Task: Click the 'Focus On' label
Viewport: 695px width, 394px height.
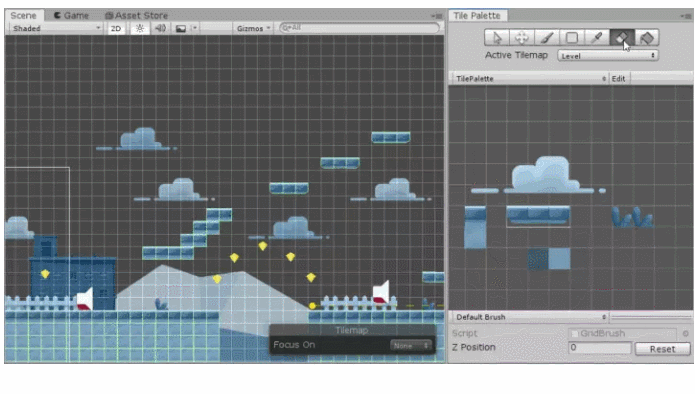Action: (294, 345)
